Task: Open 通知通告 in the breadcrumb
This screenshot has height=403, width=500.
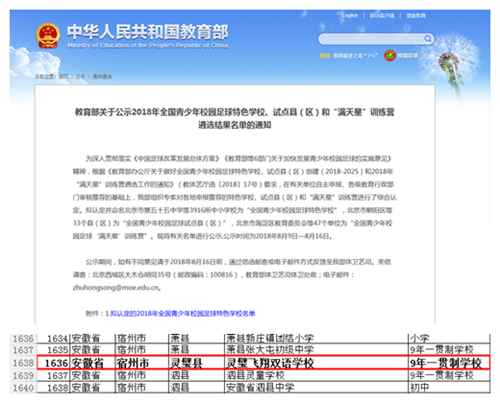Action: 102,77
